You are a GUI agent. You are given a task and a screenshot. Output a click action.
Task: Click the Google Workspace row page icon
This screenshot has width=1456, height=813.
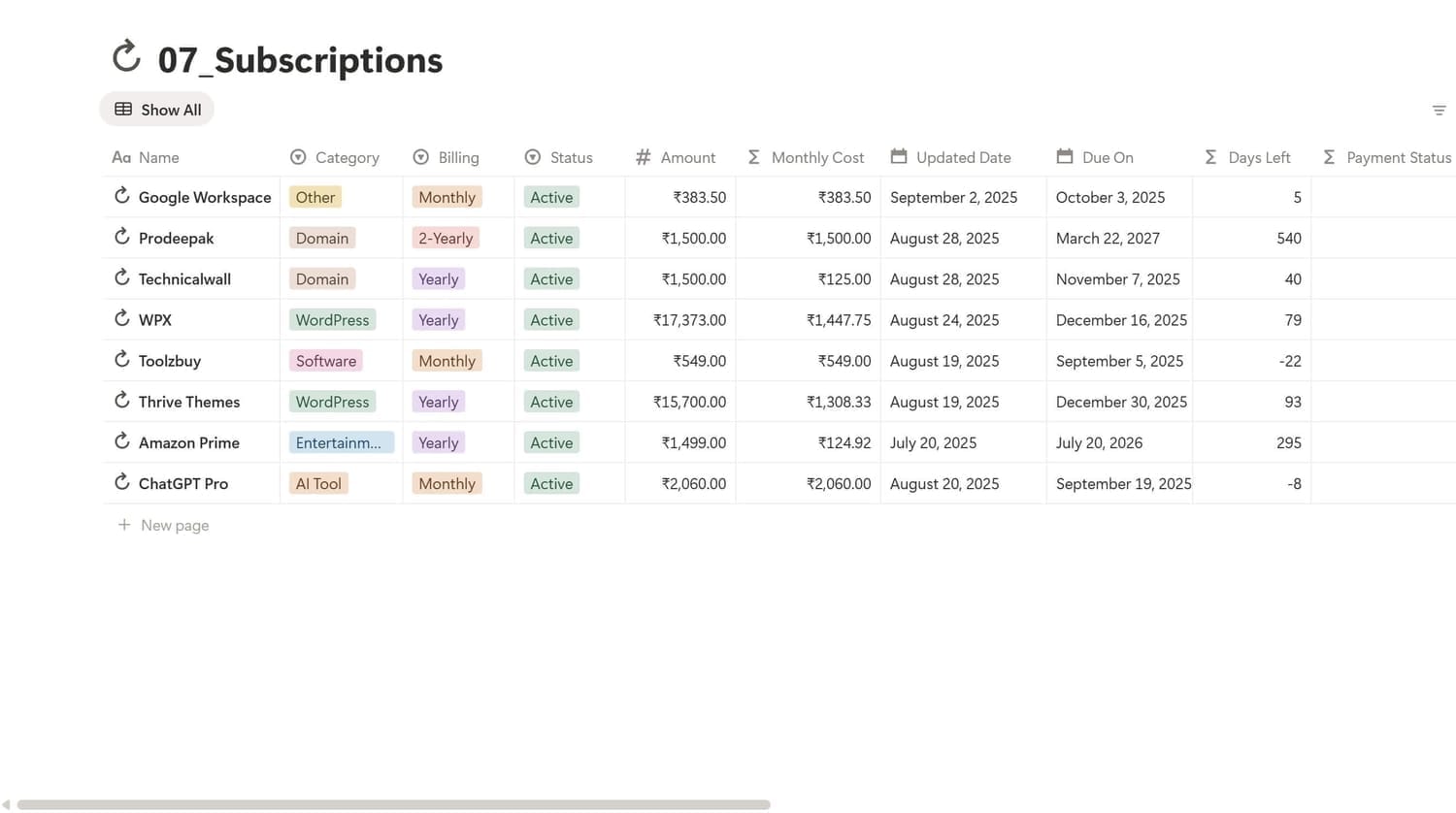click(x=121, y=196)
